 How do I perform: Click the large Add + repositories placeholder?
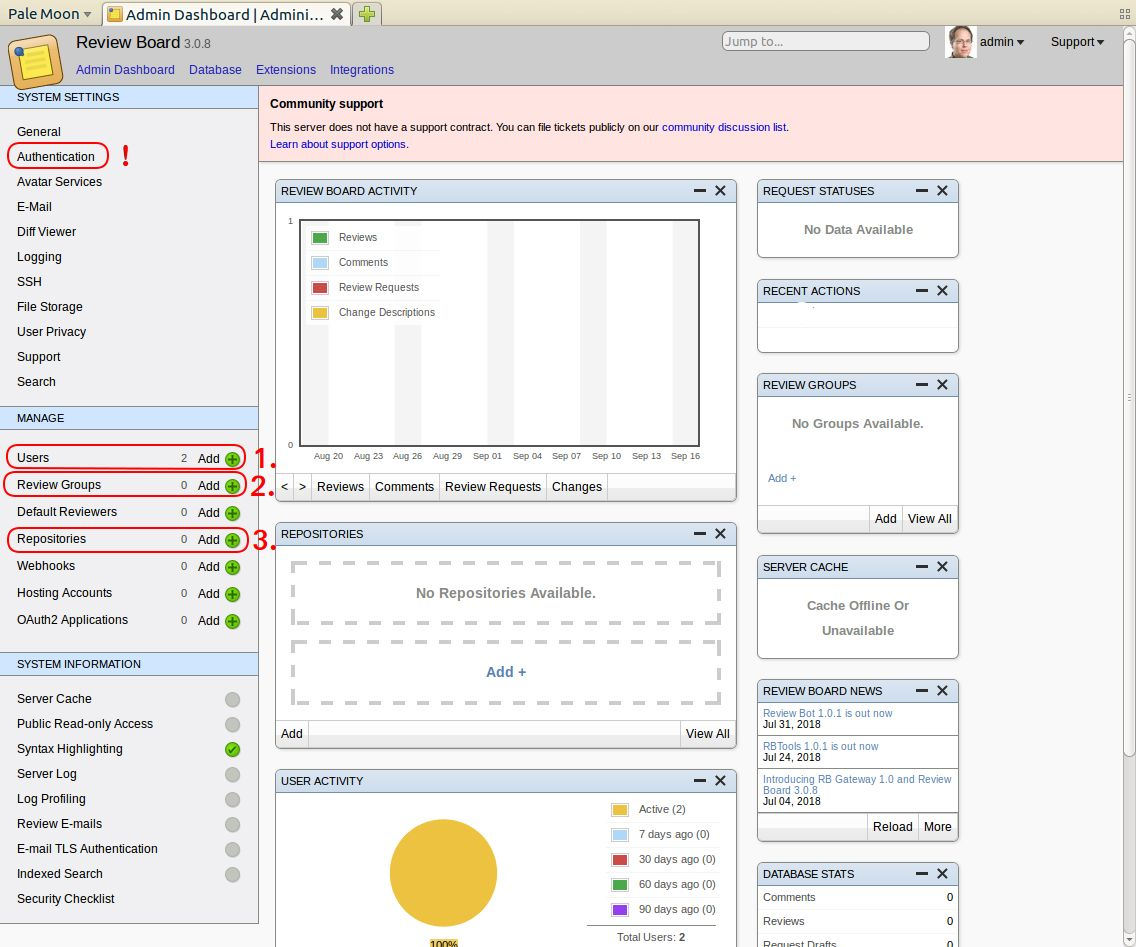pyautogui.click(x=506, y=672)
